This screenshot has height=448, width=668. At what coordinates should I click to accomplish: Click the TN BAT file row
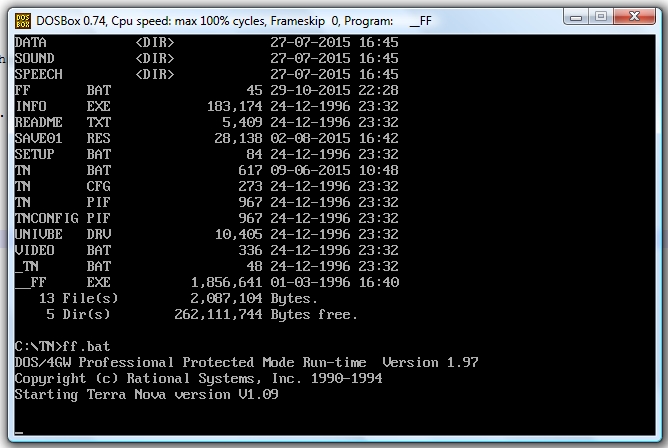(x=207, y=170)
